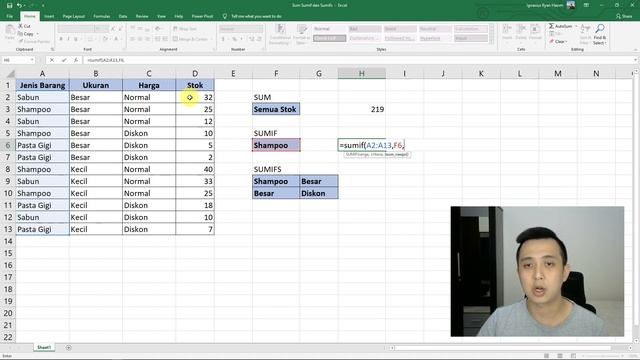Toggle Italic formatting in Font group
Screen dimensions: 640x360
pos(68,39)
